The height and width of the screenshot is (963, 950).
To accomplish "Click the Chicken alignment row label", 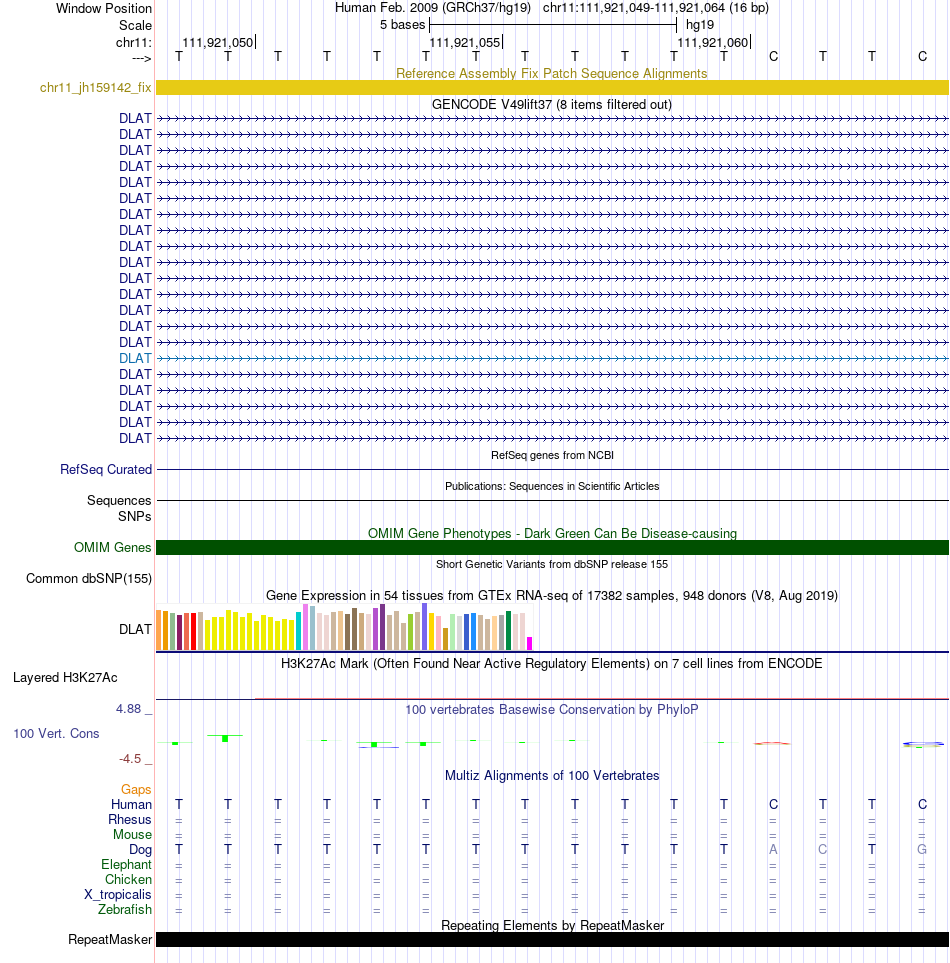I will (128, 879).
